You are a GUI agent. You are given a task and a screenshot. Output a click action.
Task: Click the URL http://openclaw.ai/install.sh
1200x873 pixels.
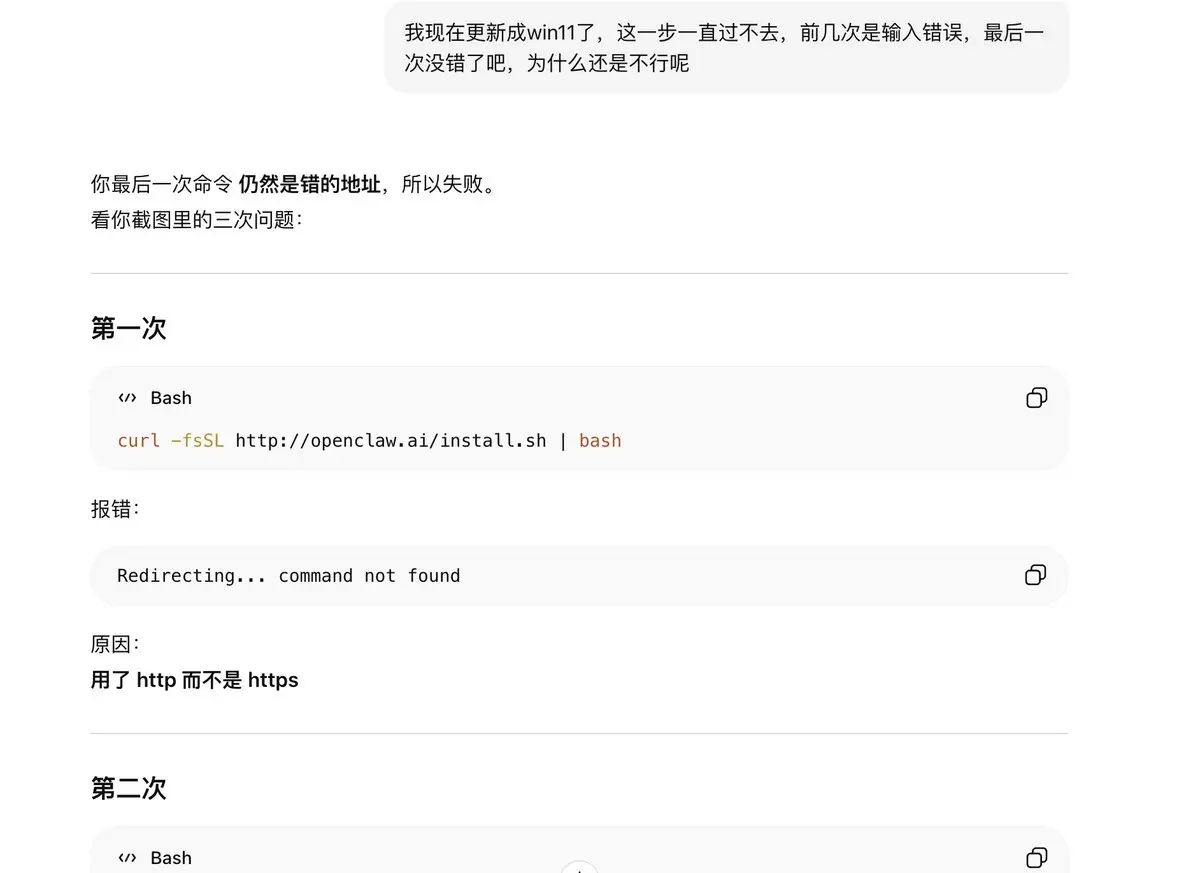pos(391,440)
